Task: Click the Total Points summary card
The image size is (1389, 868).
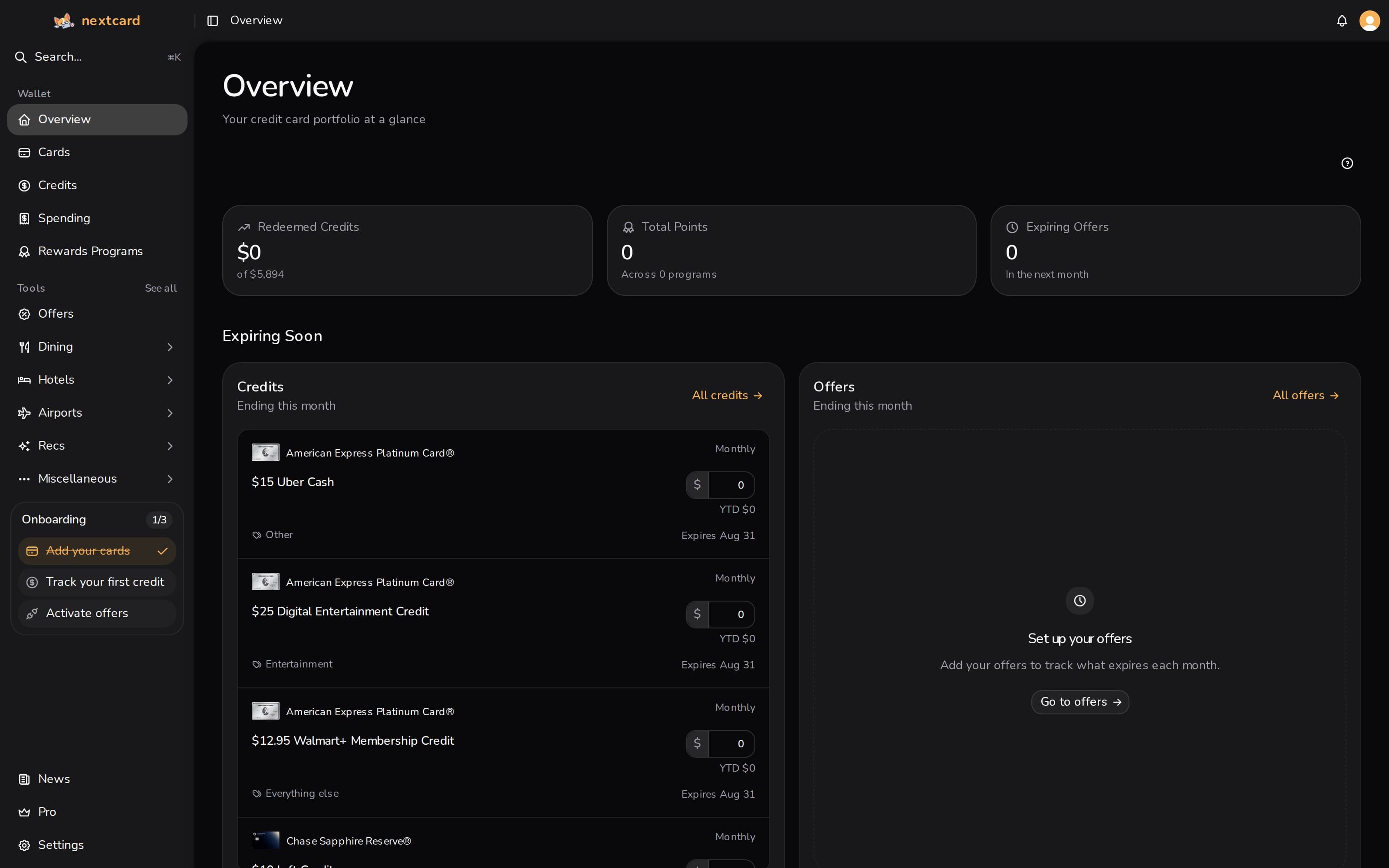Action: pyautogui.click(x=791, y=250)
